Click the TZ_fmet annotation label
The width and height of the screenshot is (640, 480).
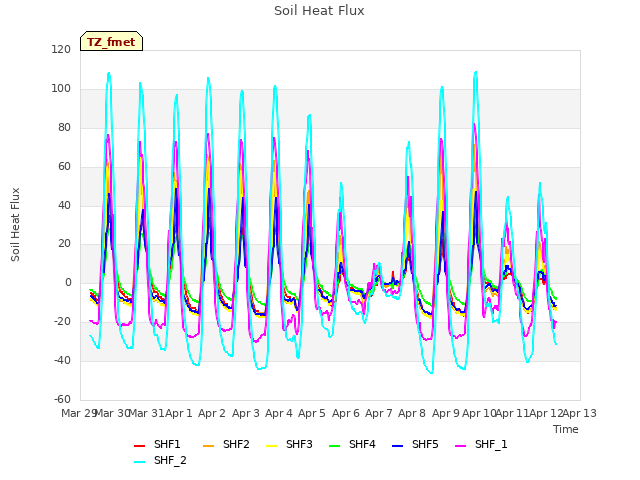(111, 42)
